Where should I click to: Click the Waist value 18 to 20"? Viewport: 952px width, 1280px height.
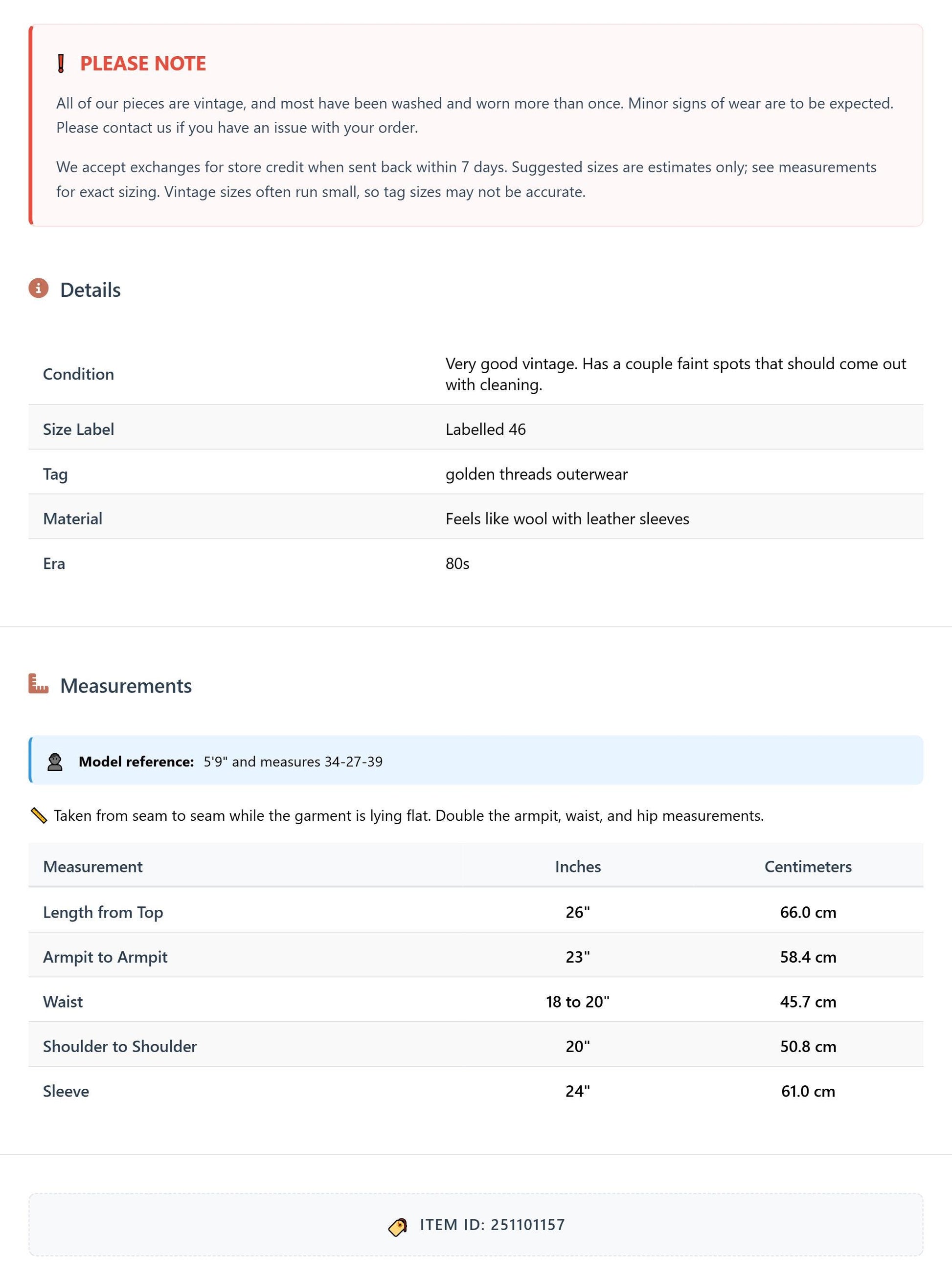[578, 1002]
